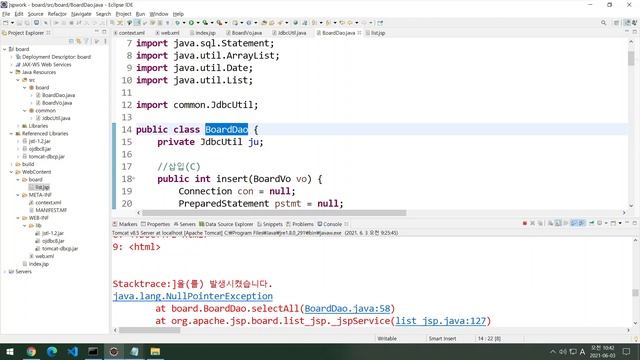Click the green Run button in toolbar
This screenshot has height=360, width=640.
[x=191, y=23]
